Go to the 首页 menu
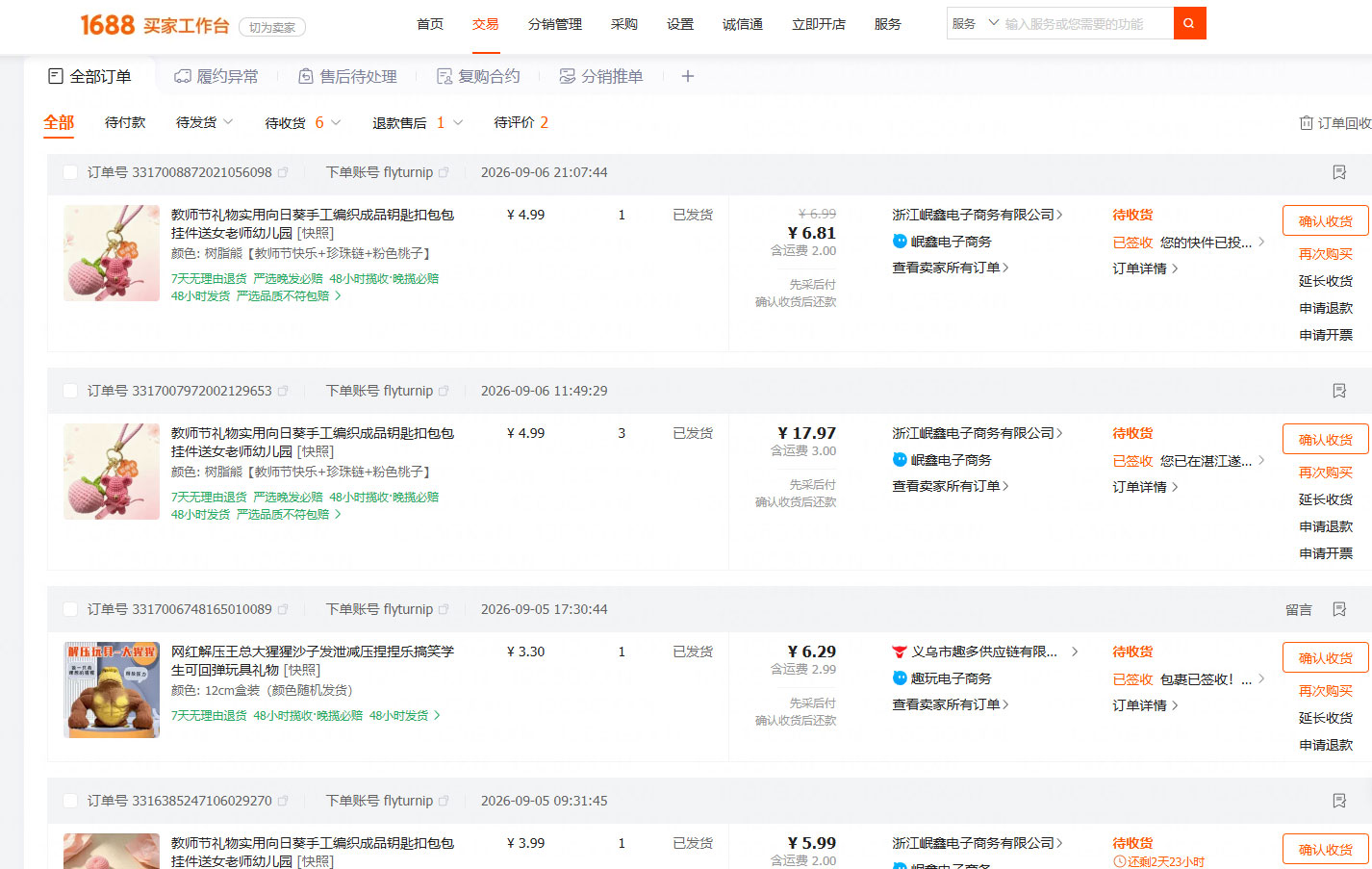 [x=430, y=24]
